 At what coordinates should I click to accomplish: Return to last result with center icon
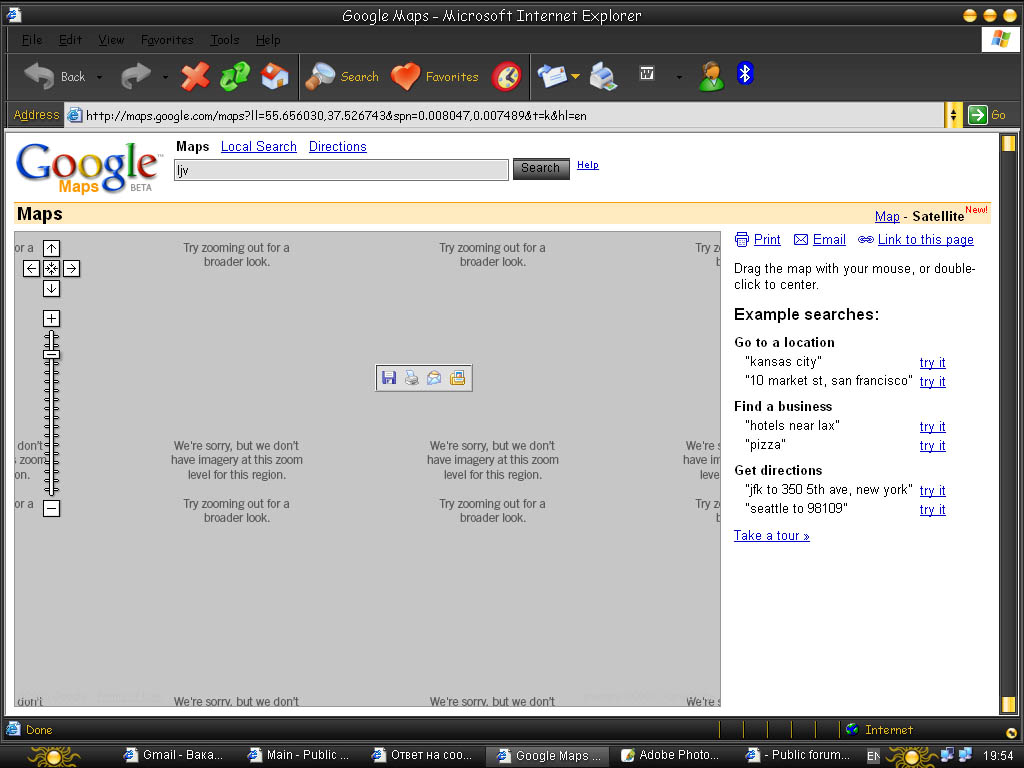point(52,268)
